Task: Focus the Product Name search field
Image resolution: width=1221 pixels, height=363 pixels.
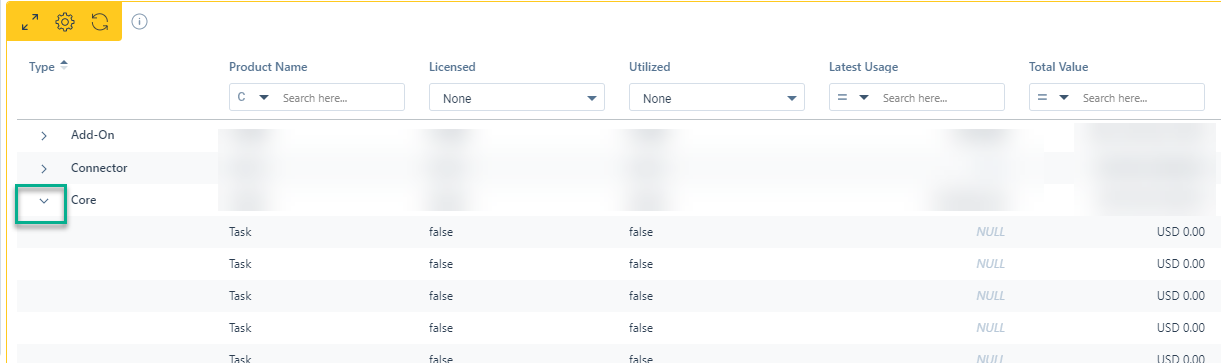Action: click(x=340, y=98)
